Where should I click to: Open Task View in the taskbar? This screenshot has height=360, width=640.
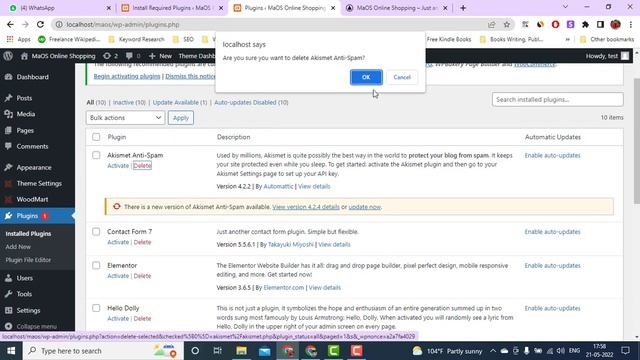218,351
